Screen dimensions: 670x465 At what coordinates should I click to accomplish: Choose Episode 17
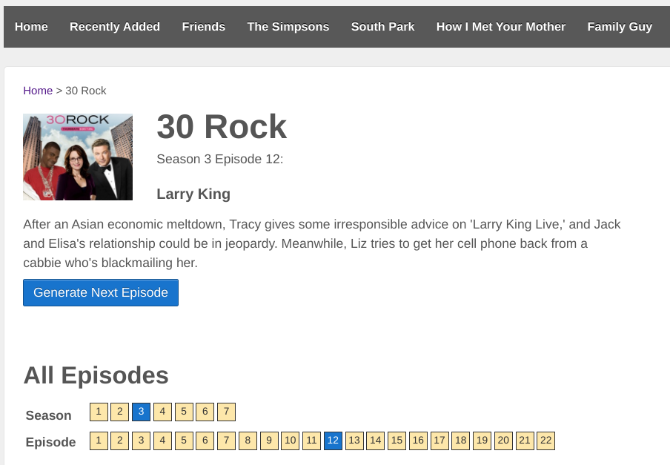tap(439, 441)
